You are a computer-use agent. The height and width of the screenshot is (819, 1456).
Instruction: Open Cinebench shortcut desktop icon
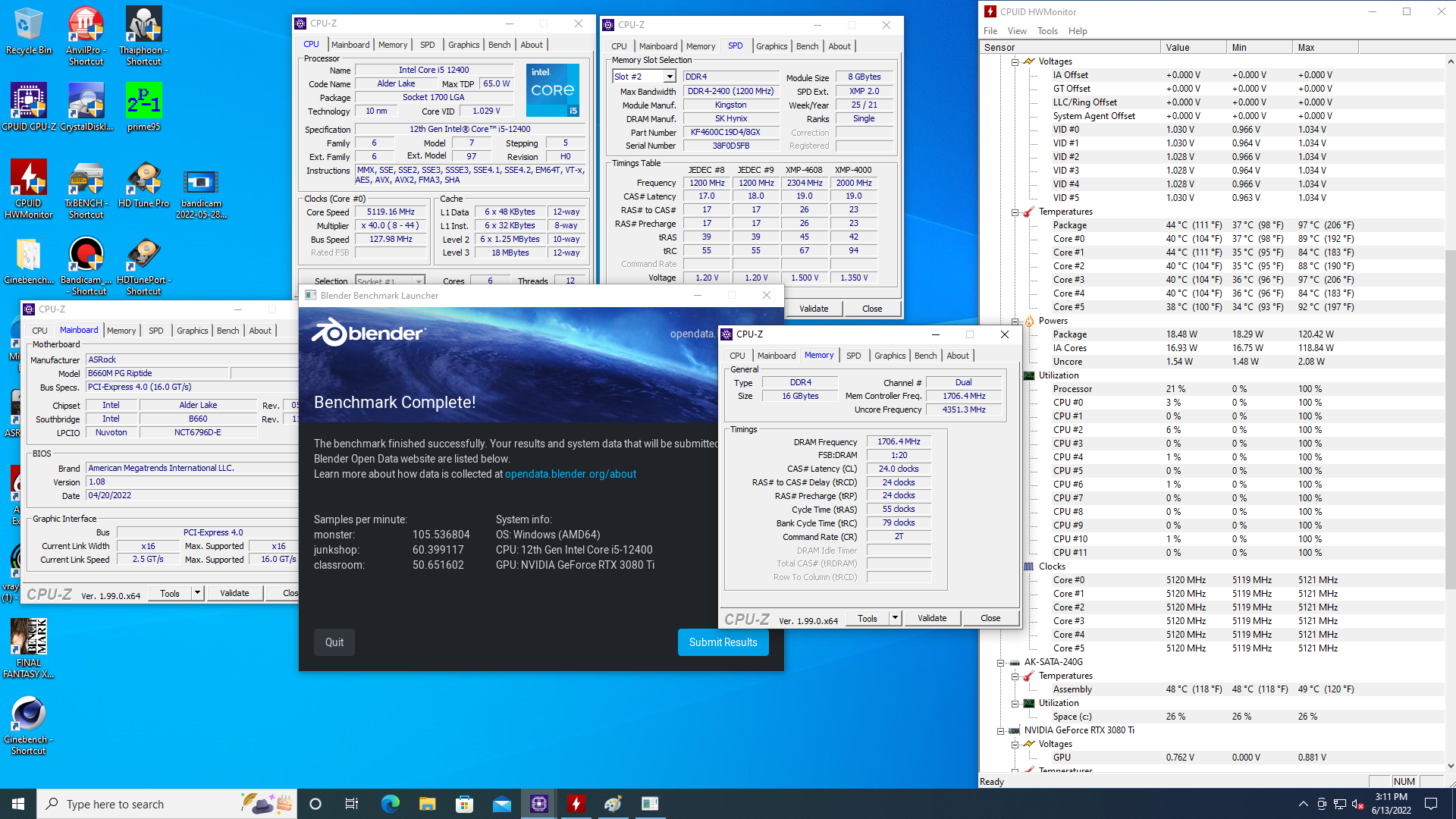28,726
